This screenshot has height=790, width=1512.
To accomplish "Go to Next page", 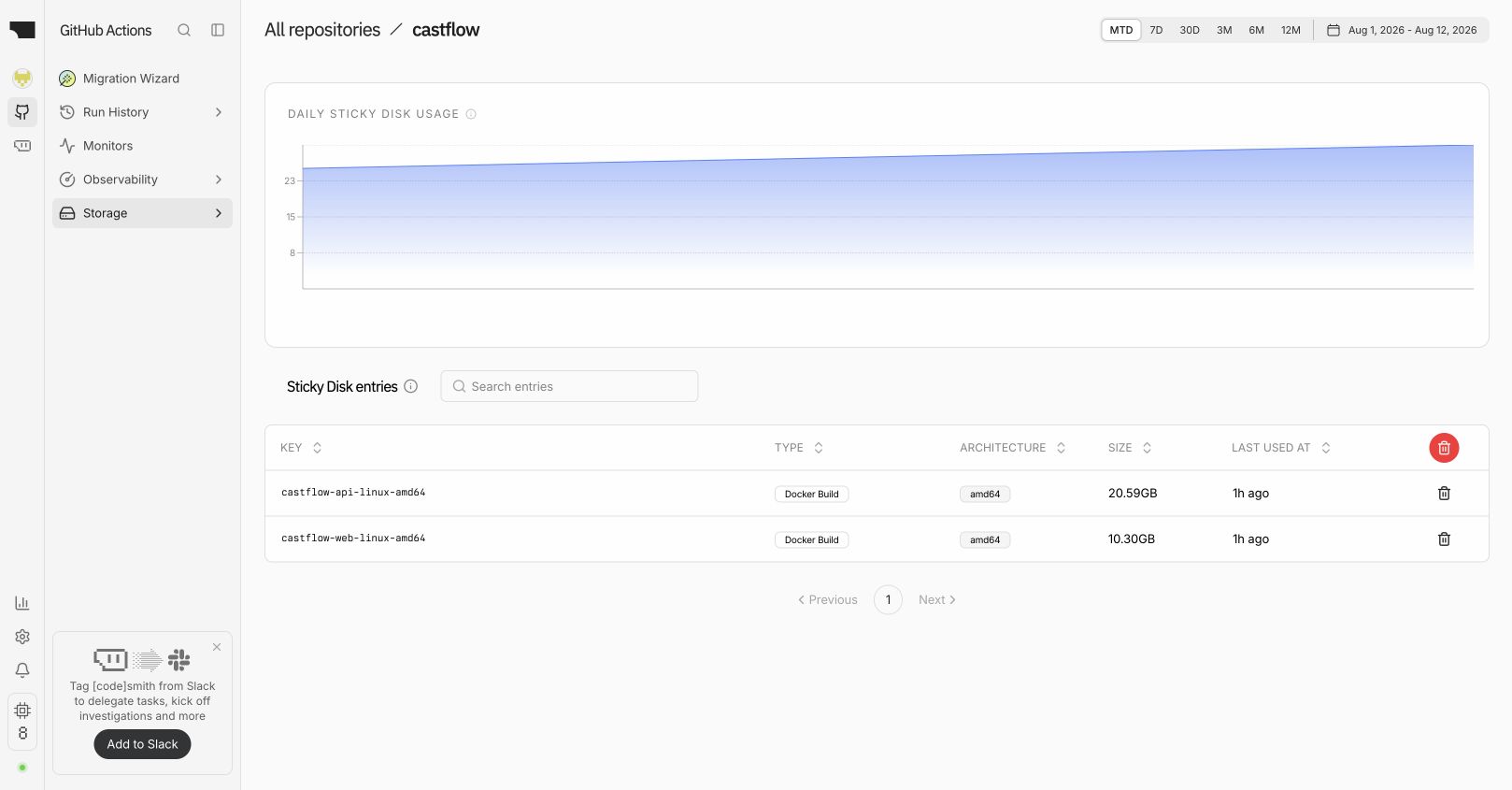I will click(x=937, y=599).
